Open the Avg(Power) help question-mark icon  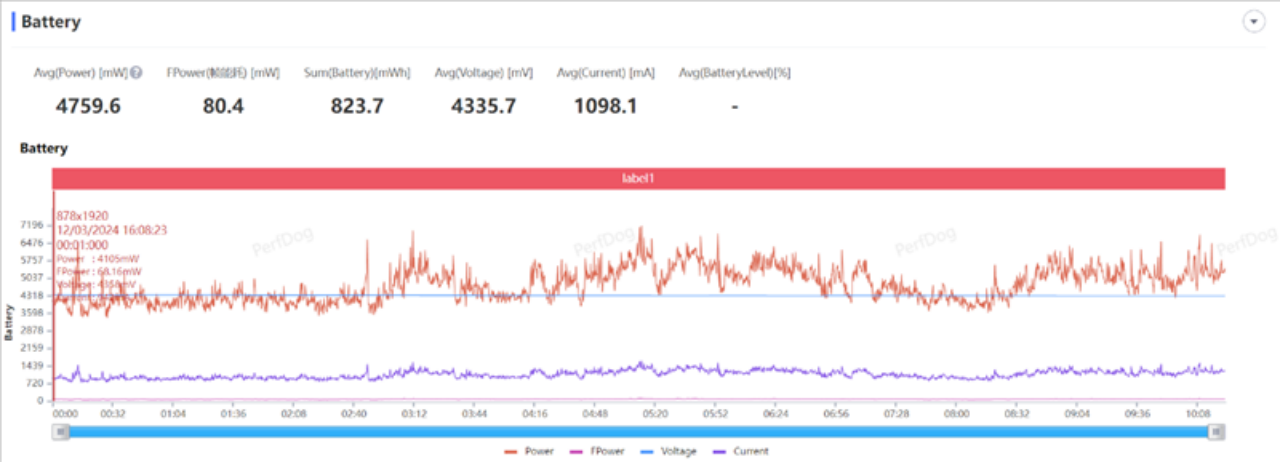pyautogui.click(x=136, y=72)
